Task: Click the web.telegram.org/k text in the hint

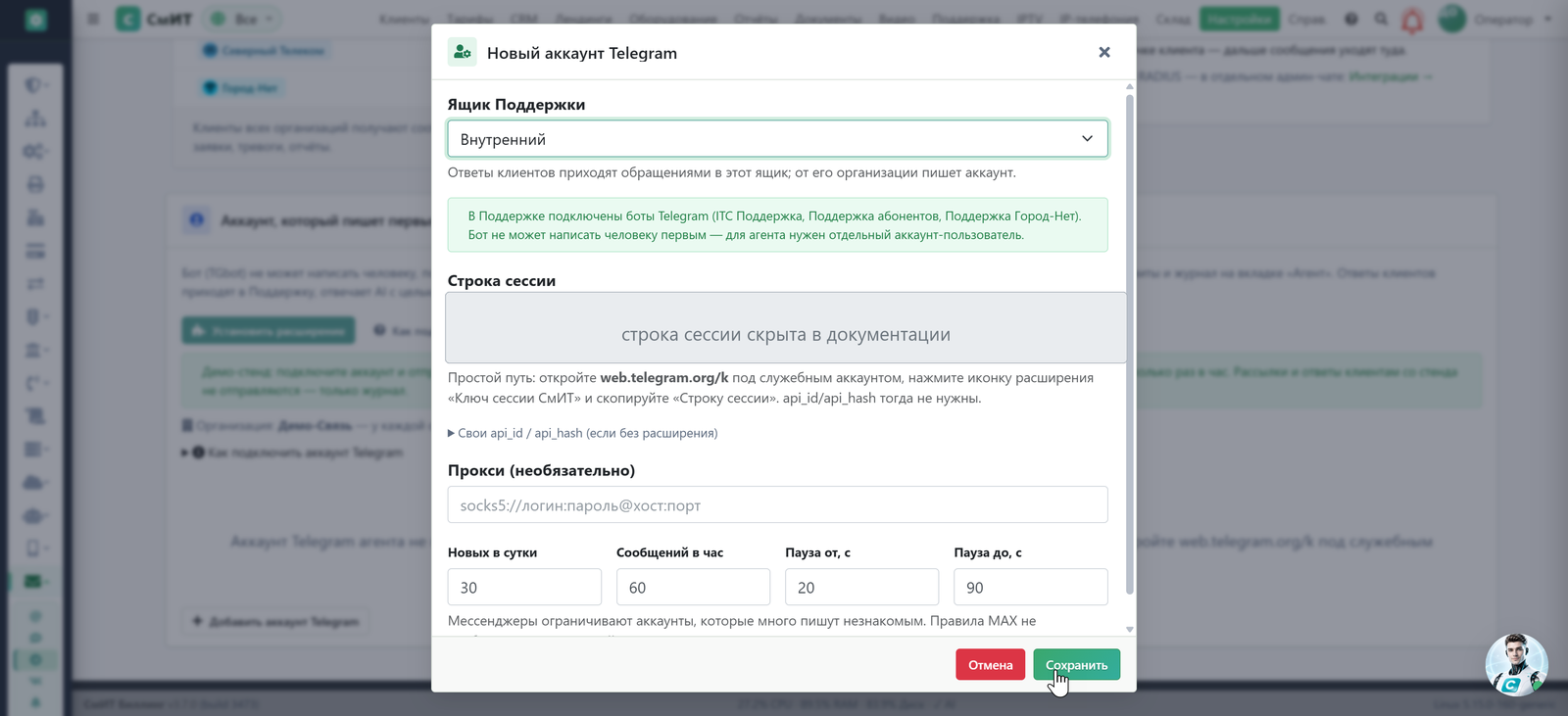Action: (x=664, y=377)
